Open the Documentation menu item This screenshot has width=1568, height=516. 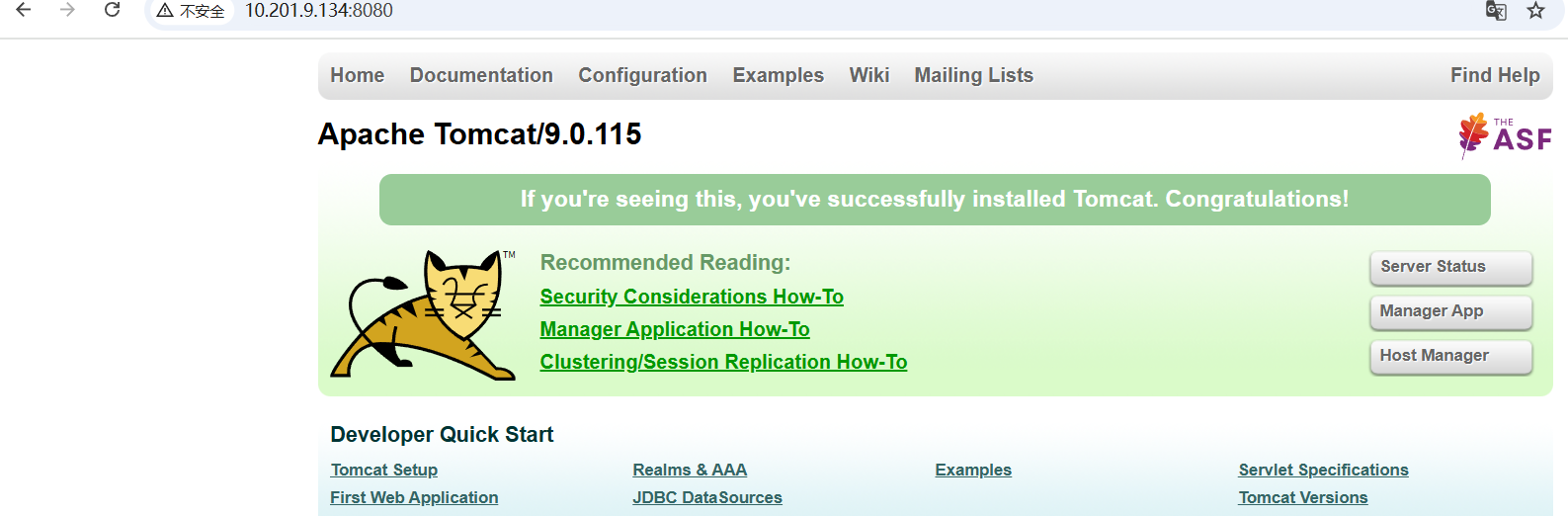click(481, 75)
